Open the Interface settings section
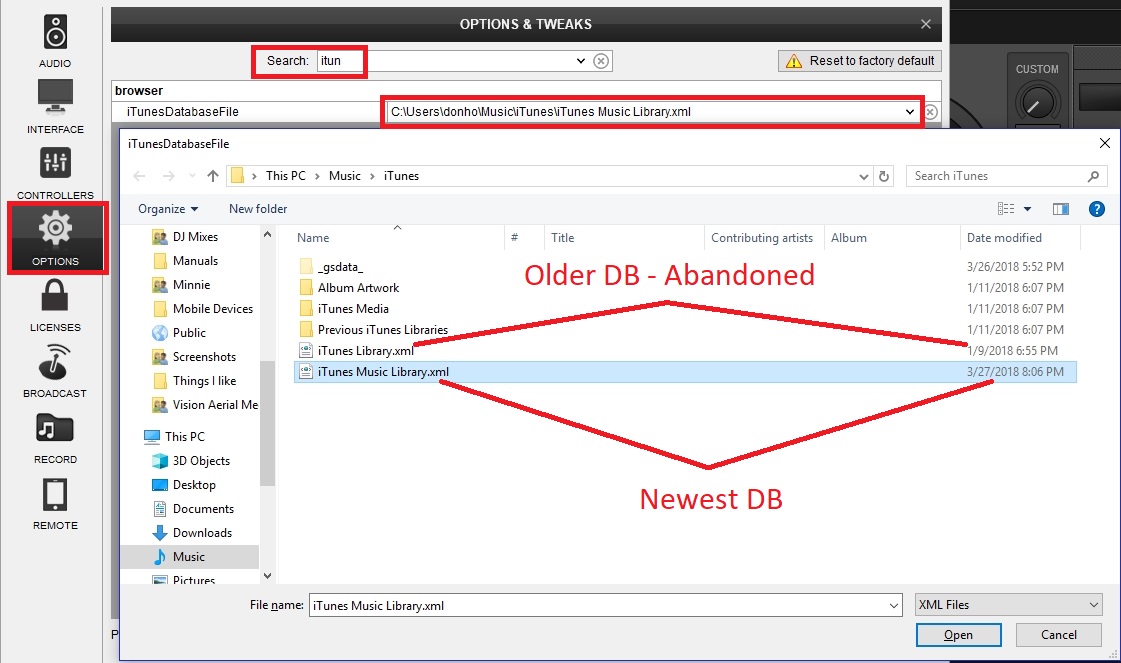 55,107
